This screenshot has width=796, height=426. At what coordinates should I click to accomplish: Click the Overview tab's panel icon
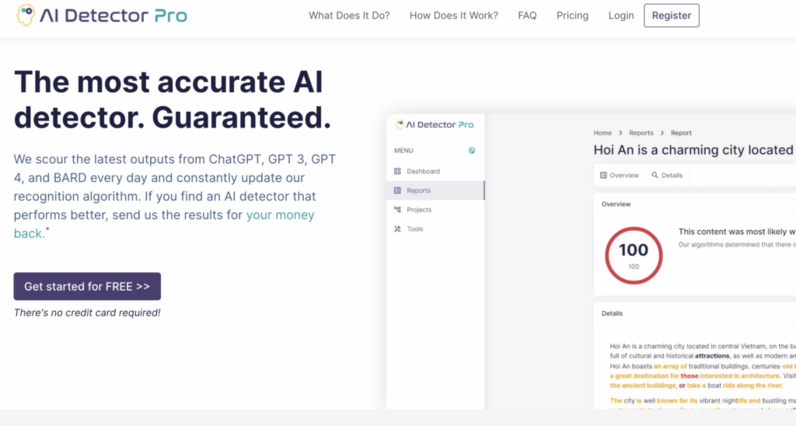(603, 175)
